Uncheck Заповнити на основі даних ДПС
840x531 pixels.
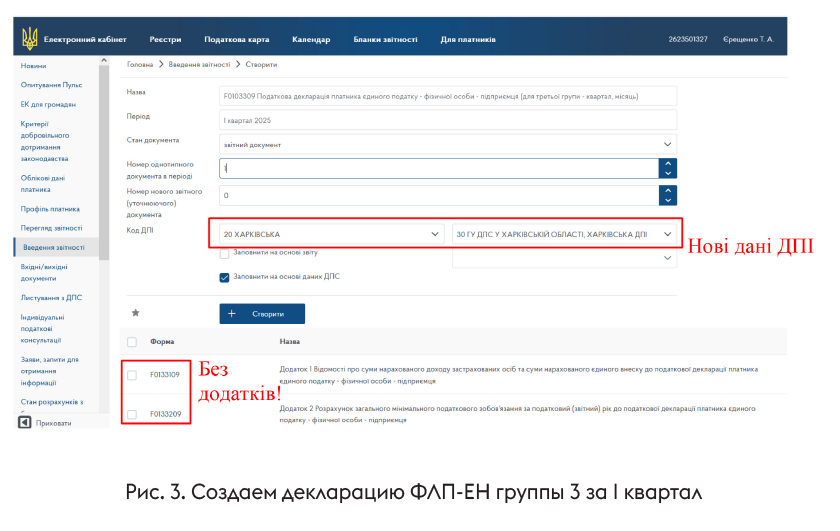tap(224, 277)
